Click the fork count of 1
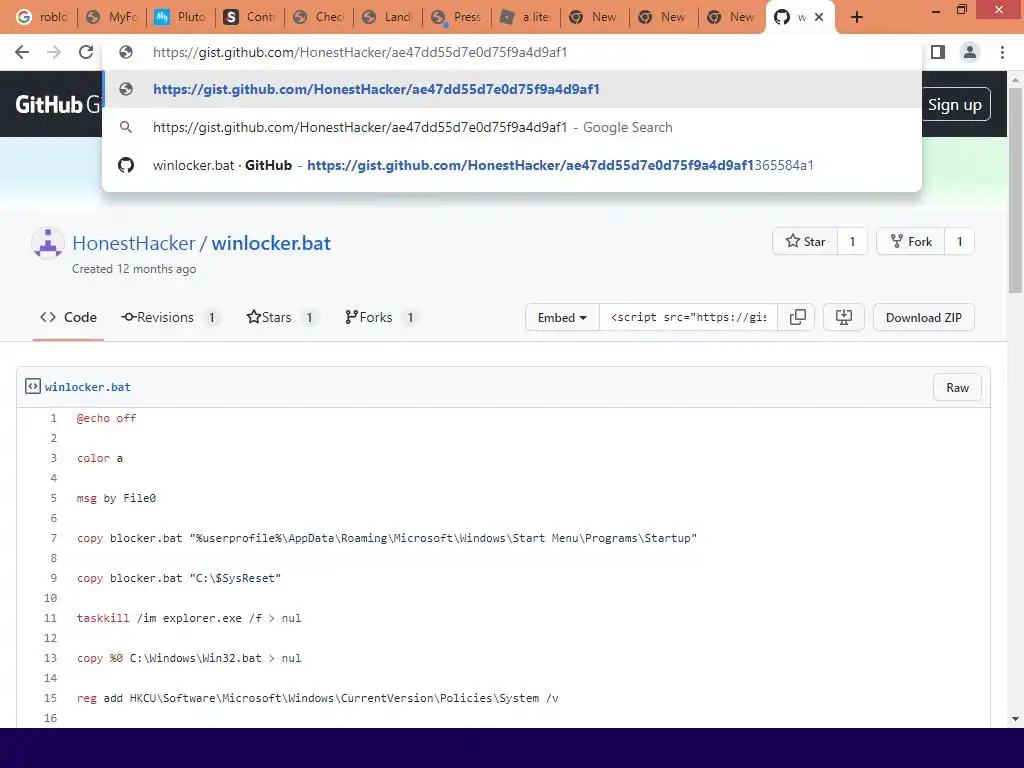 (x=959, y=242)
